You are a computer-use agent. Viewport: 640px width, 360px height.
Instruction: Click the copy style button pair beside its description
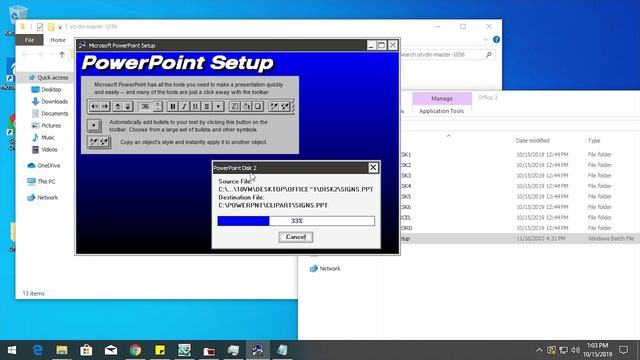(x=99, y=142)
